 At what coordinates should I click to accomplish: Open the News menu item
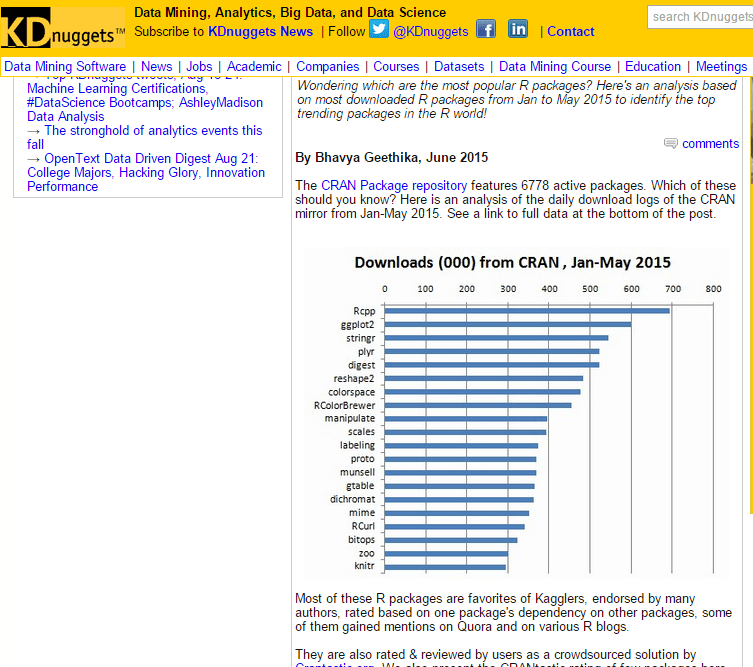(157, 66)
